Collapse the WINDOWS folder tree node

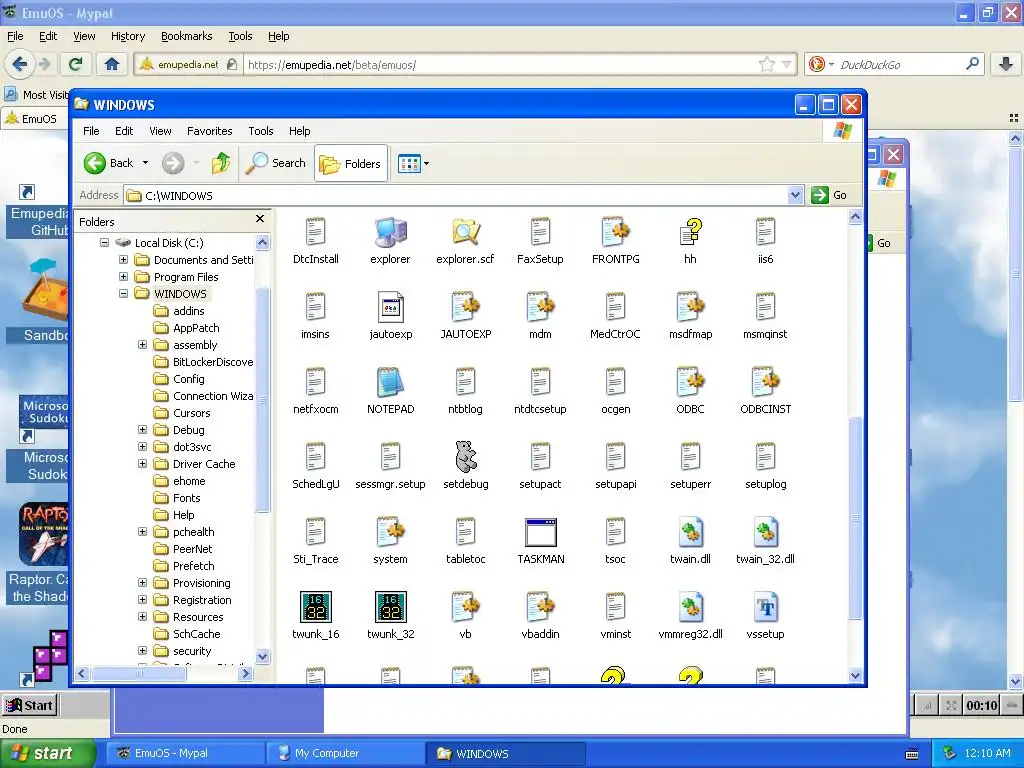[x=123, y=293]
